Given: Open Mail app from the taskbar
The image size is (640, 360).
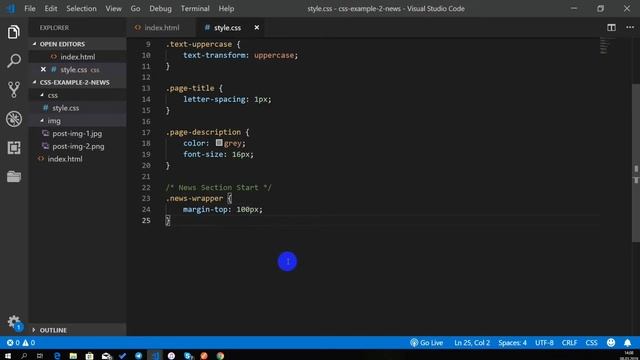Looking at the screenshot, I should [x=106, y=356].
